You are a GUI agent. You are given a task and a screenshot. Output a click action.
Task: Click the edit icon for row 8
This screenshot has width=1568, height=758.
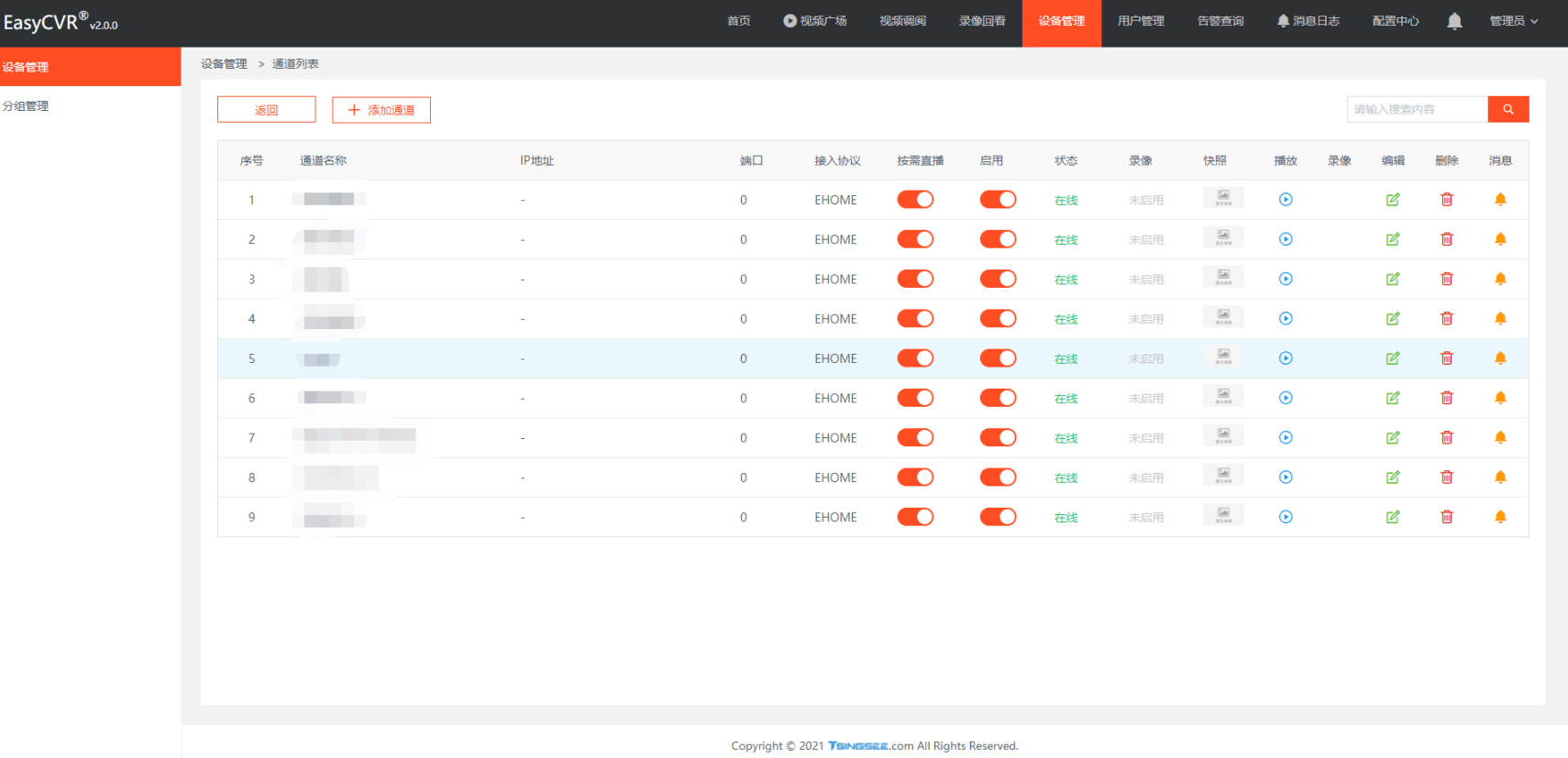click(x=1392, y=478)
